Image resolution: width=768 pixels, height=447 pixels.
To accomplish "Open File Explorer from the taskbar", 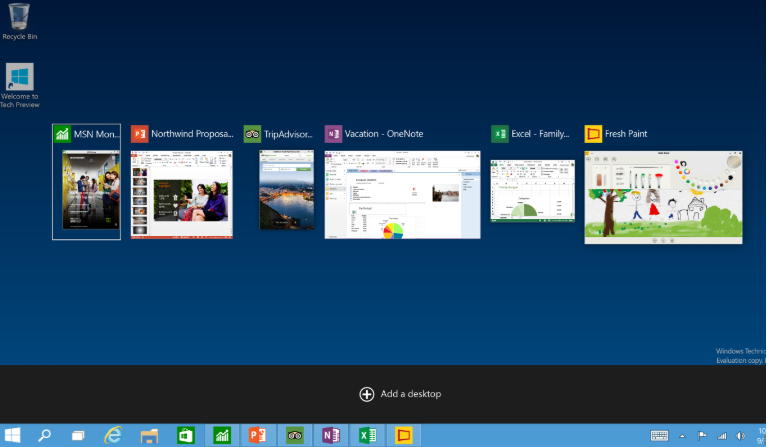I will coord(150,435).
